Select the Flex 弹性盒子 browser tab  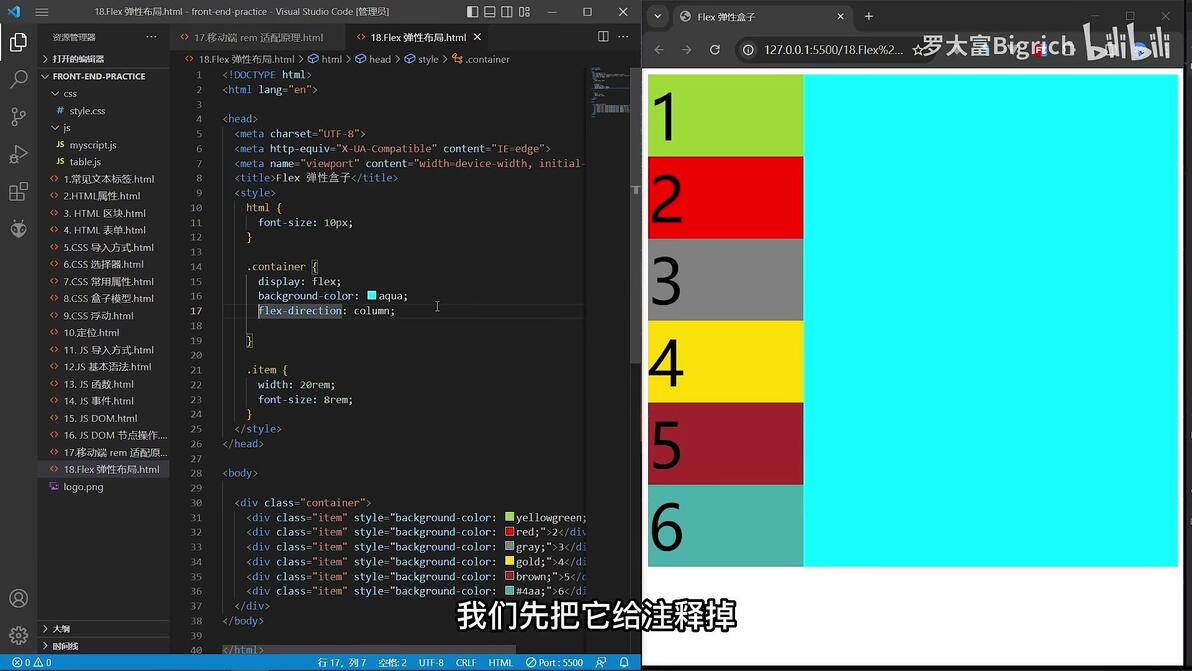pos(762,16)
